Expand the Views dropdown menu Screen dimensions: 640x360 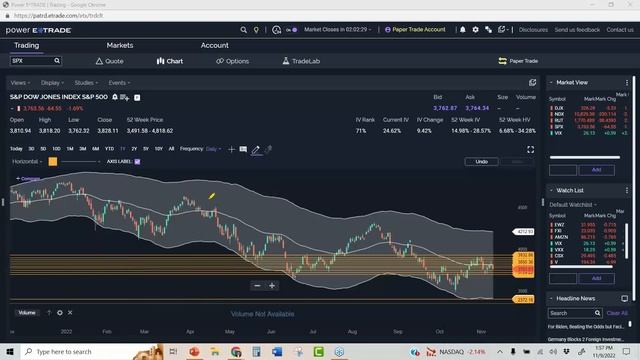20,83
